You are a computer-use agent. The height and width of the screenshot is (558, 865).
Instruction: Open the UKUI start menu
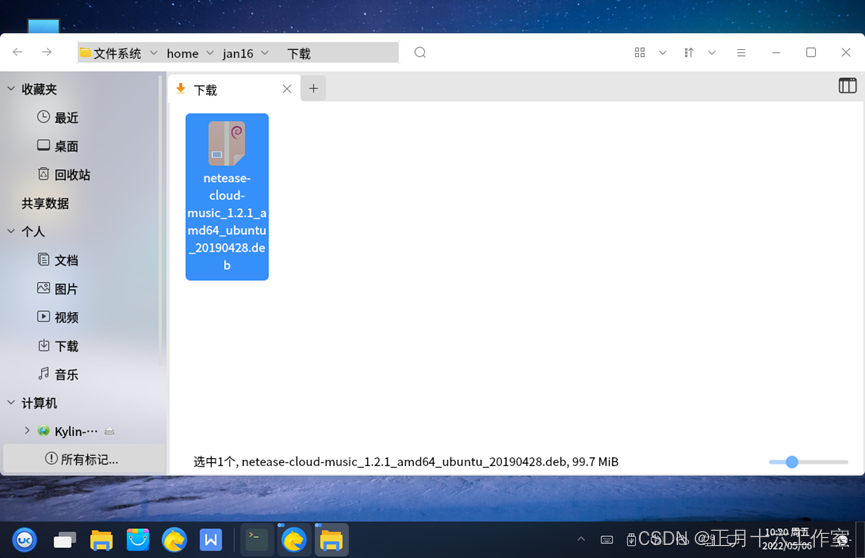pyautogui.click(x=24, y=540)
